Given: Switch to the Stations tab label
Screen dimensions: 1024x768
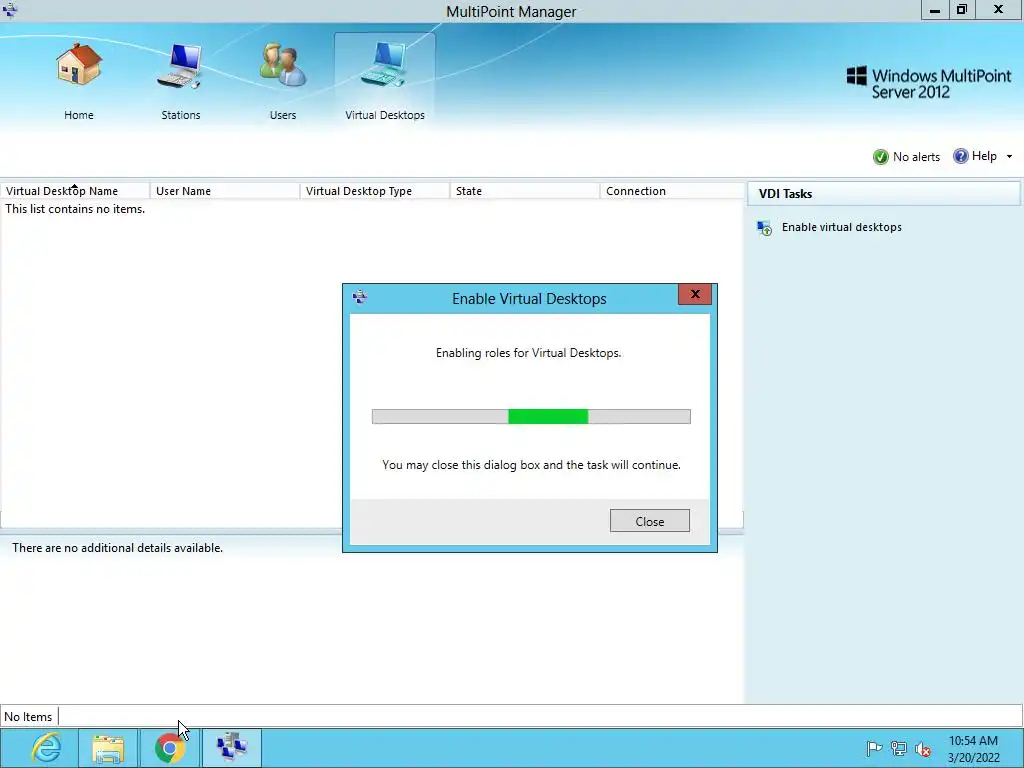Looking at the screenshot, I should click(181, 115).
